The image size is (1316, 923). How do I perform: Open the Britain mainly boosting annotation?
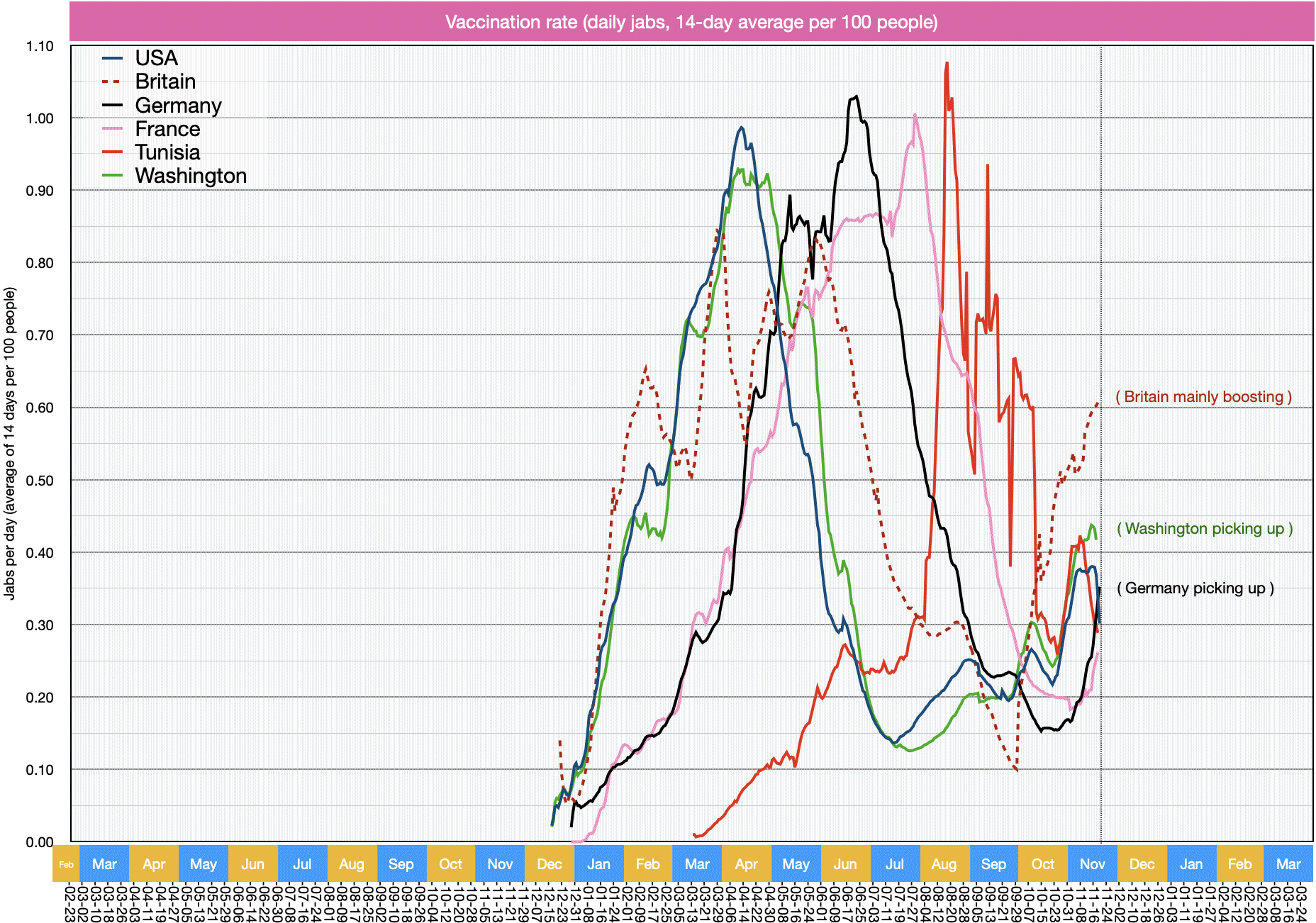pos(1205,397)
